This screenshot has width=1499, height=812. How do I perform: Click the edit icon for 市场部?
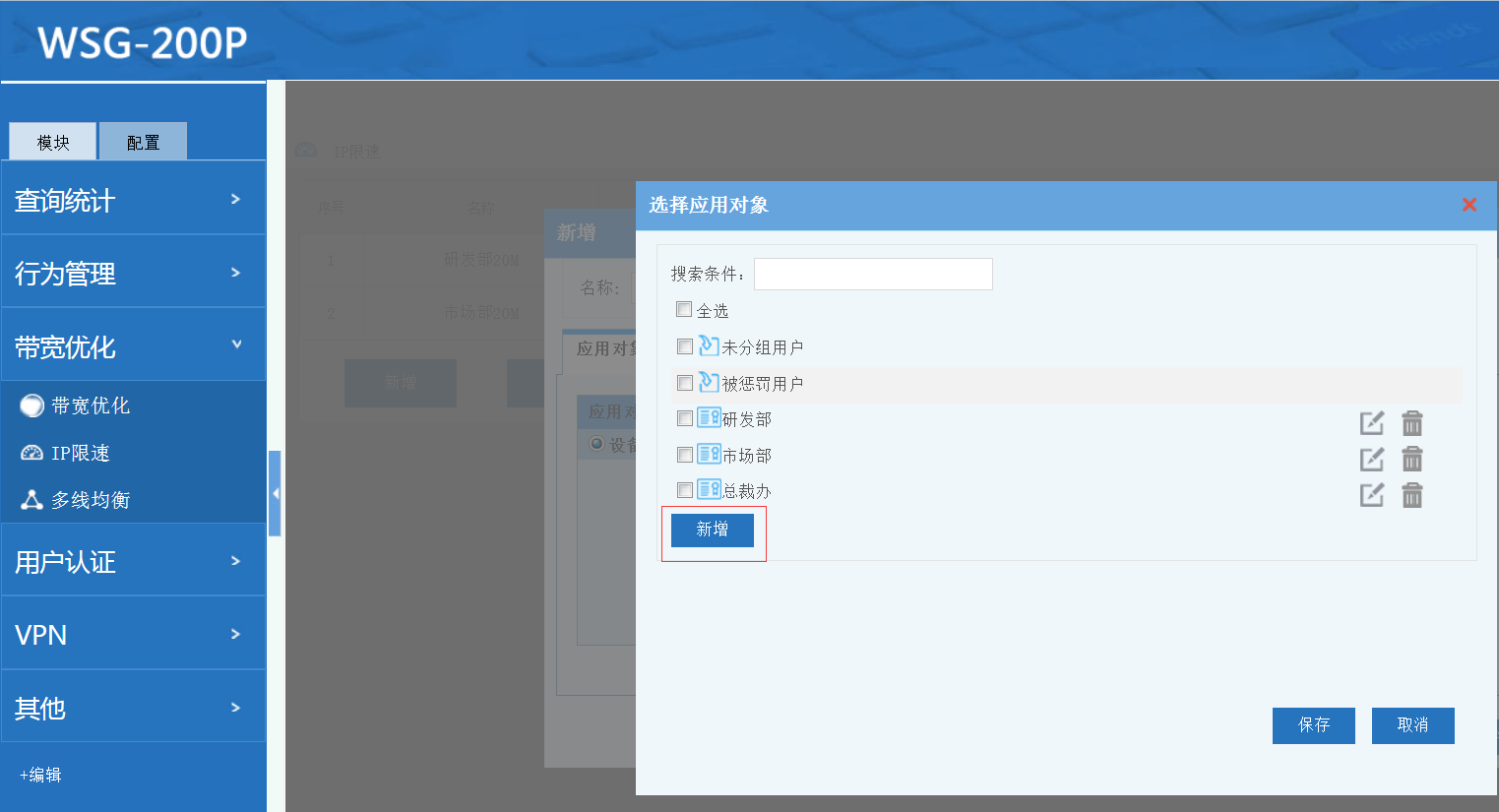(x=1371, y=459)
